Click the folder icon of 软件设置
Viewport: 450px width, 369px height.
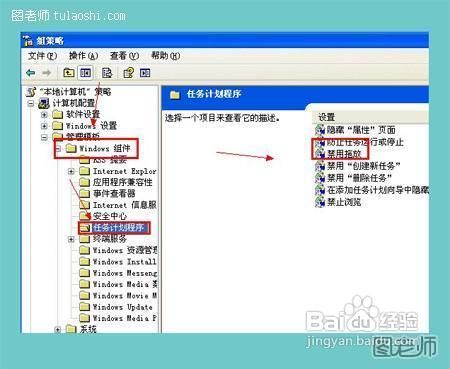coord(58,115)
